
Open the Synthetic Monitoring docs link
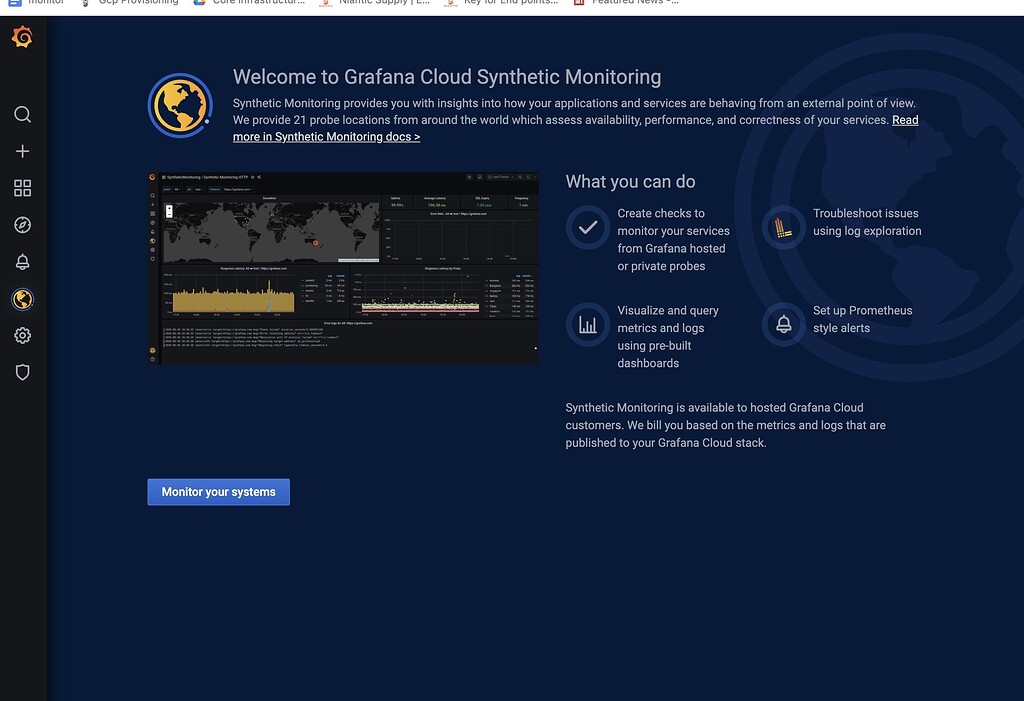(326, 136)
